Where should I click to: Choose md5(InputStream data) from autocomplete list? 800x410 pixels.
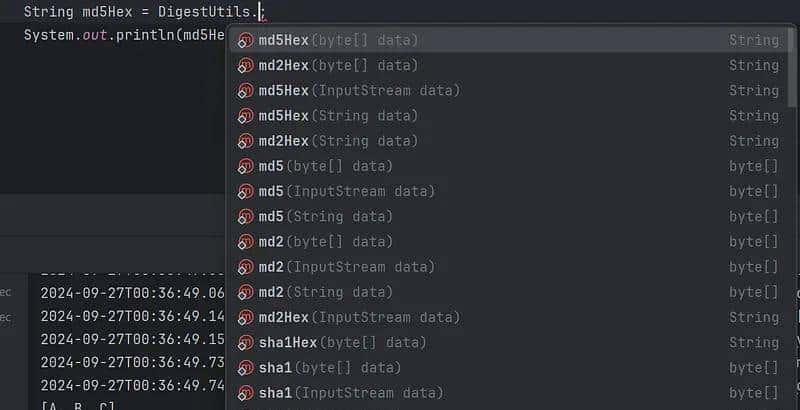346,191
